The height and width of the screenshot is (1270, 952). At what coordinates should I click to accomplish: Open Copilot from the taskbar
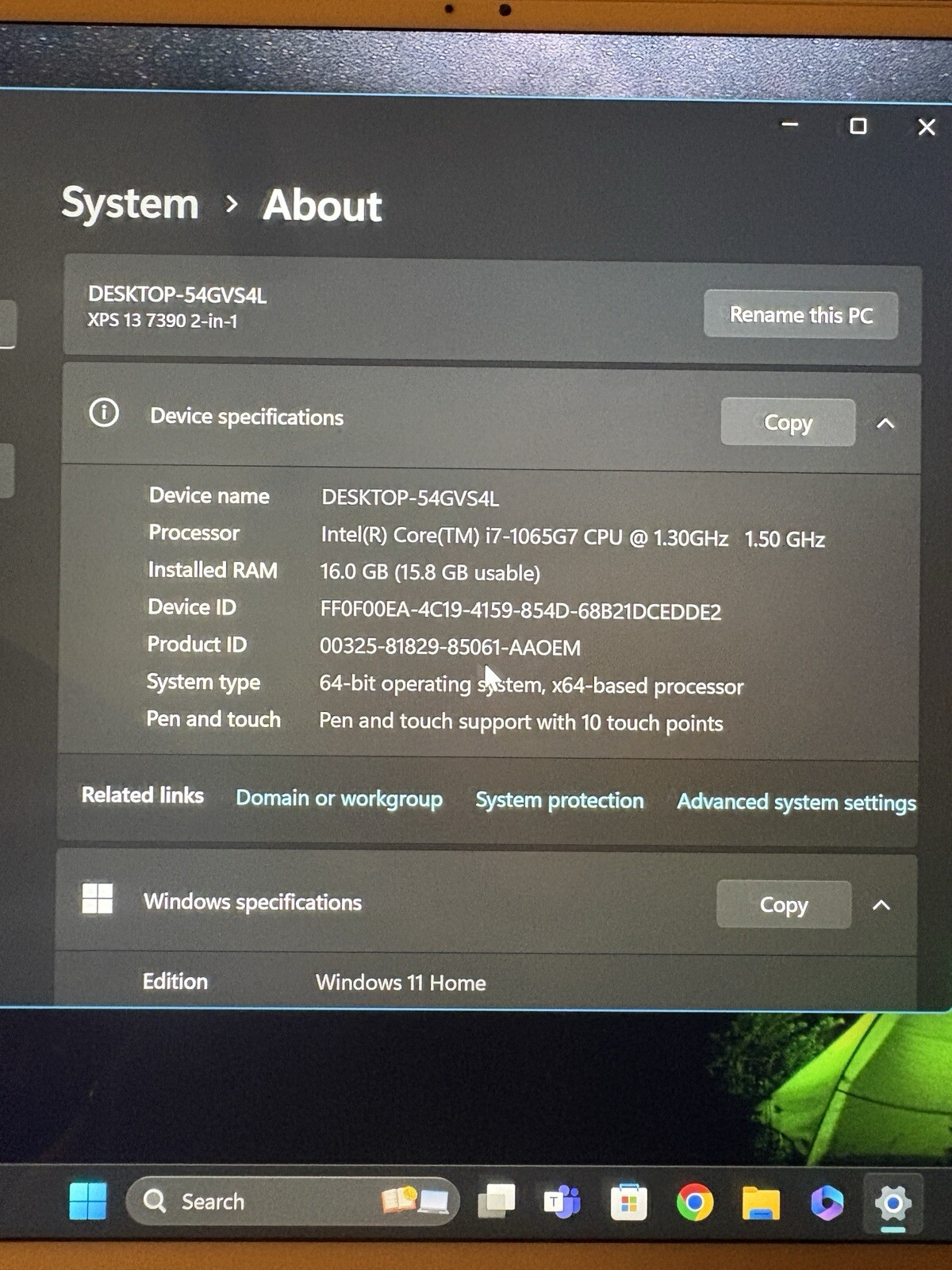tap(827, 1203)
